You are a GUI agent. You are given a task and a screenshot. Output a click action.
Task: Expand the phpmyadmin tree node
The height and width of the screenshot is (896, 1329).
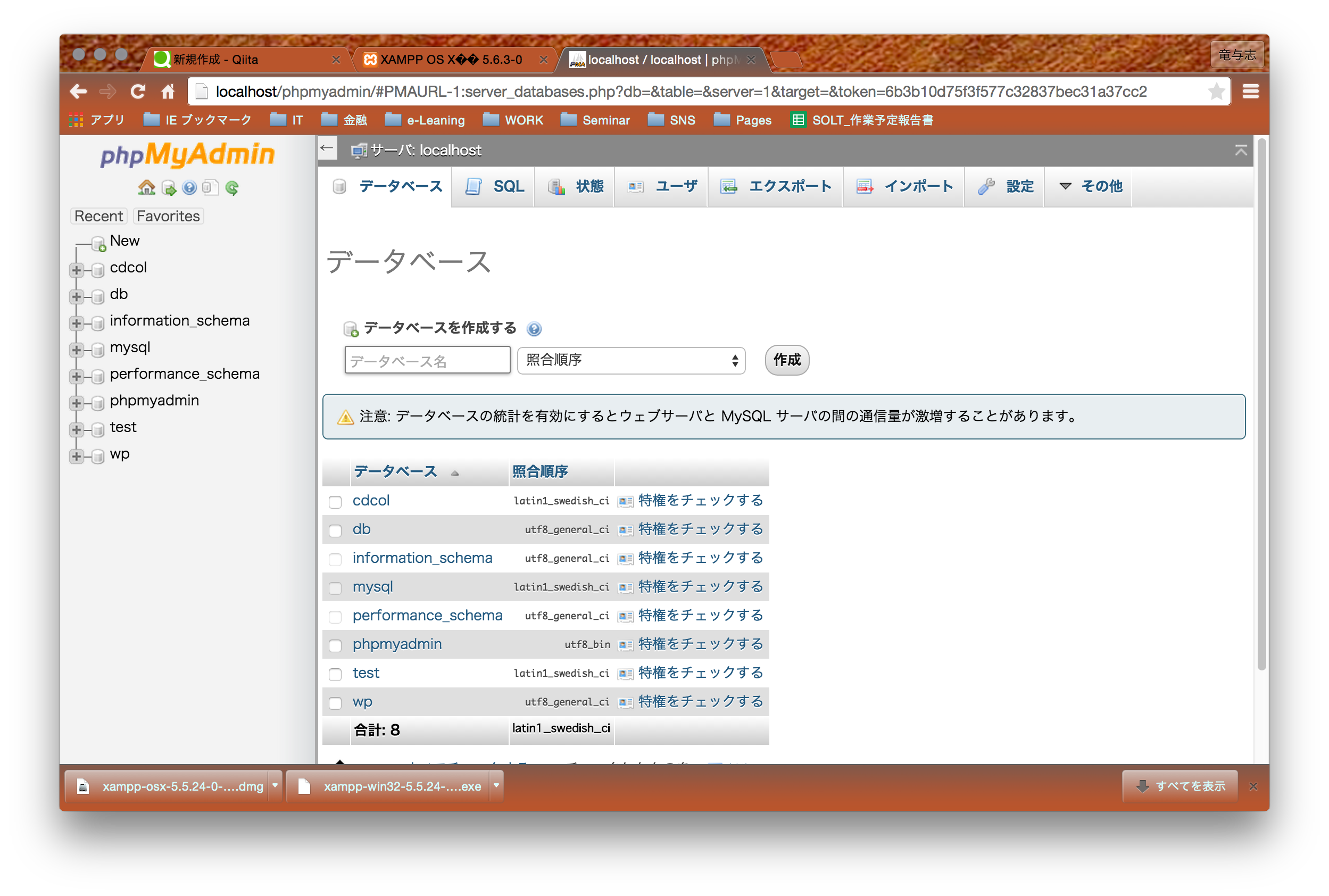tap(76, 403)
